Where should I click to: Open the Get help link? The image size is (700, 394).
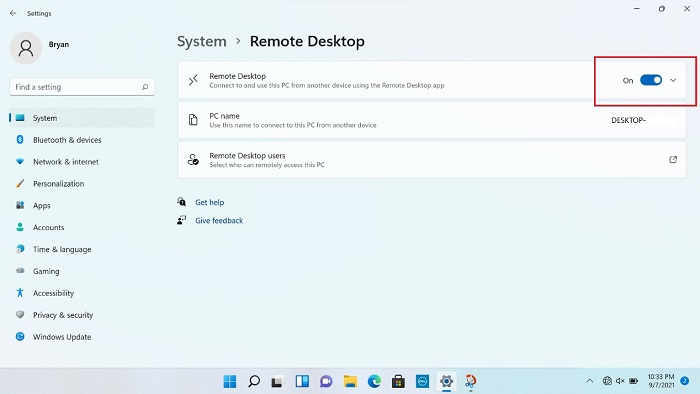pyautogui.click(x=209, y=202)
